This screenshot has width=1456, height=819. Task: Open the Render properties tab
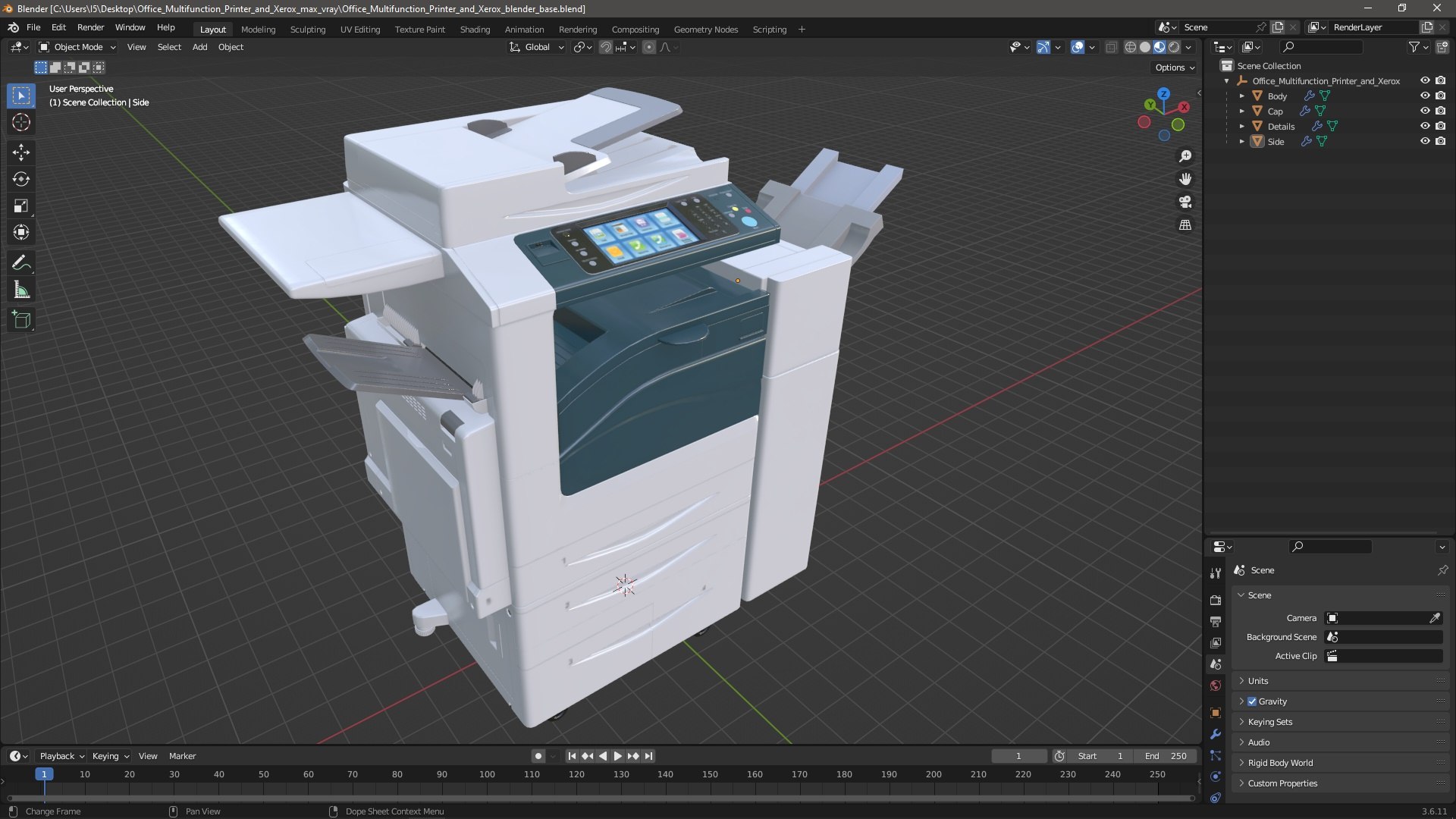[x=1216, y=600]
